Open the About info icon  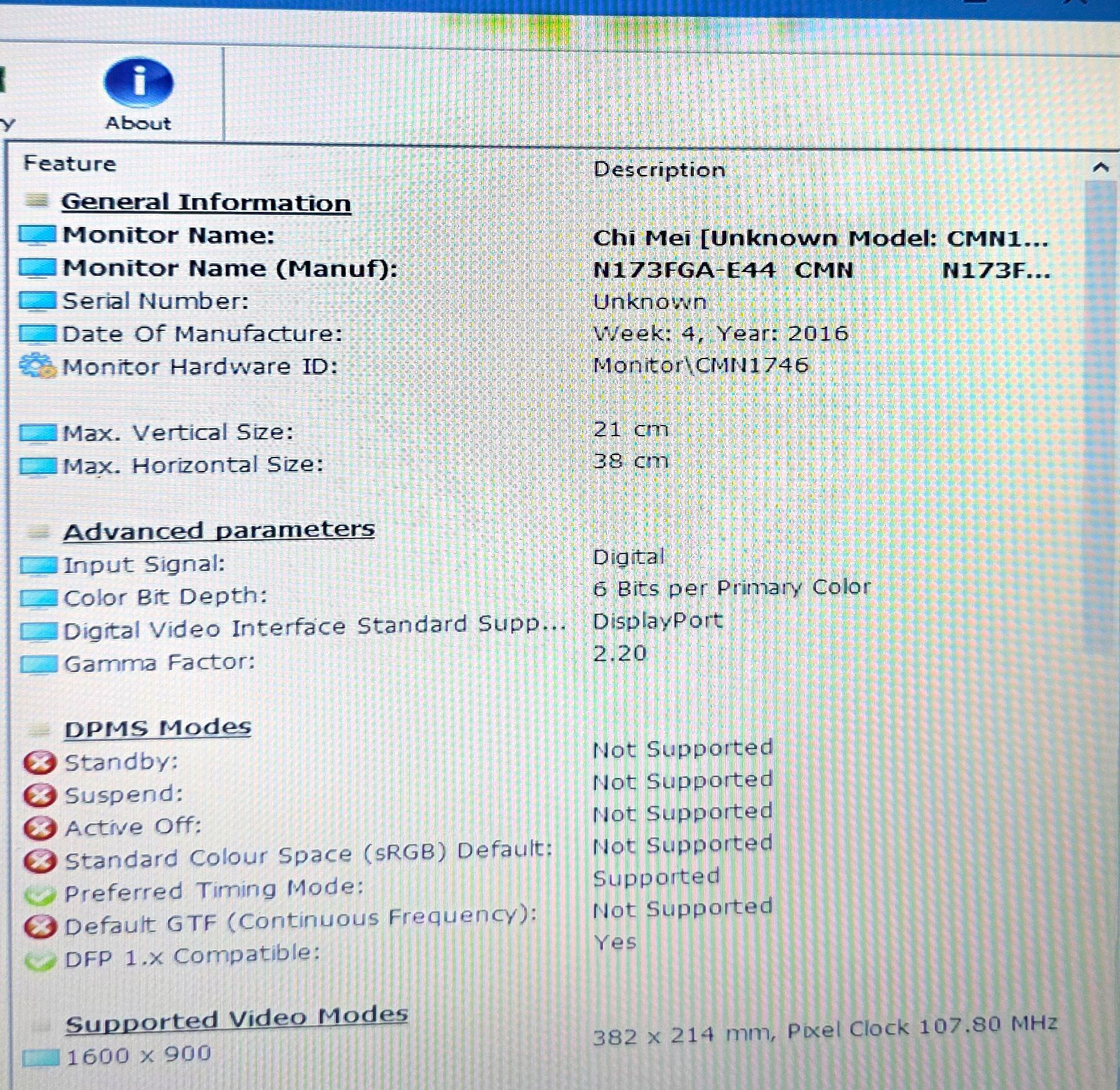click(x=138, y=82)
